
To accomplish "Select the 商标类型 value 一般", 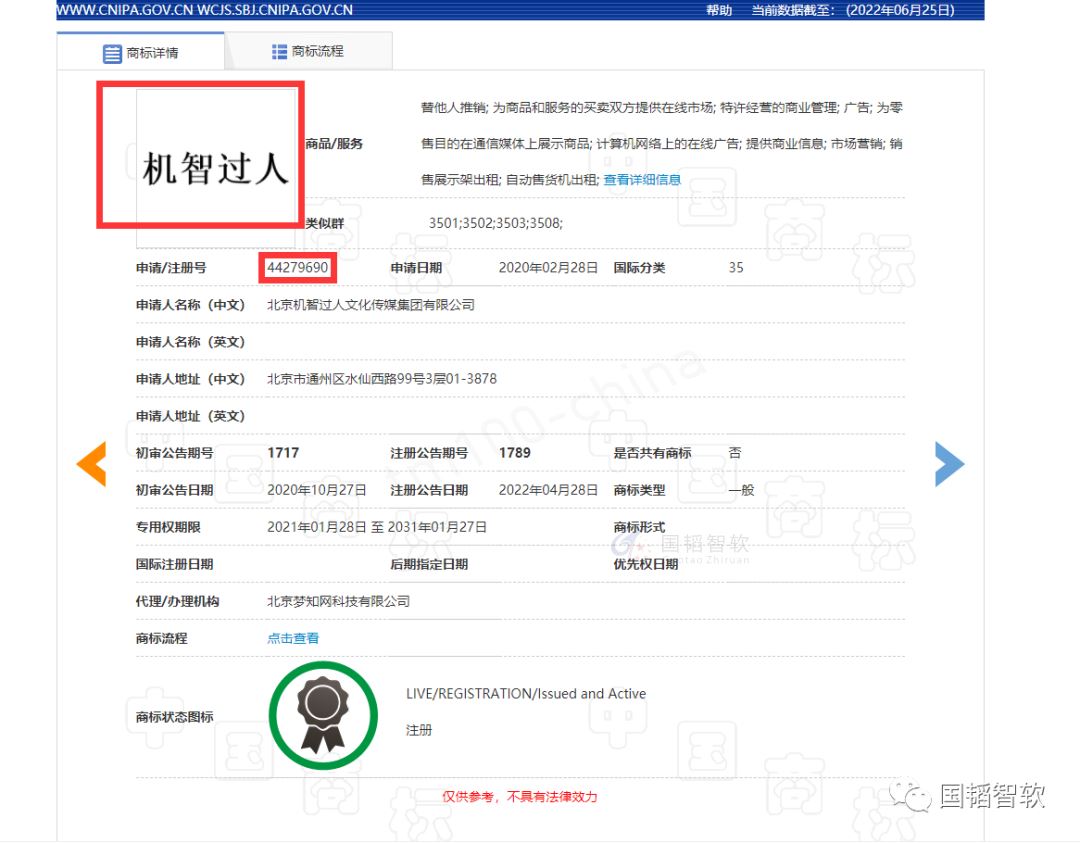I will pos(741,490).
